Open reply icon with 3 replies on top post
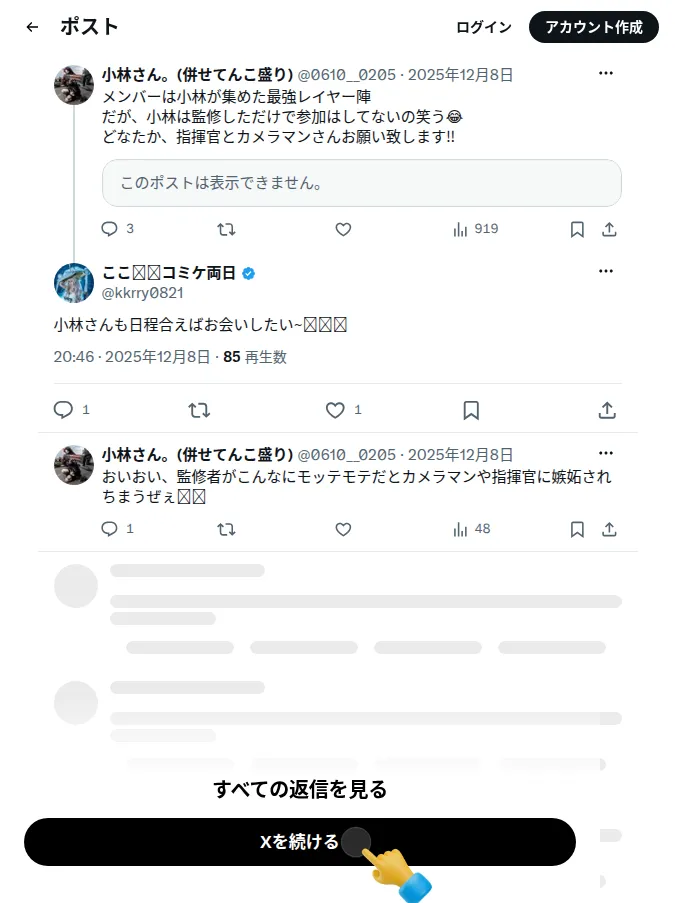Viewport: 675px width, 903px height. pos(109,229)
